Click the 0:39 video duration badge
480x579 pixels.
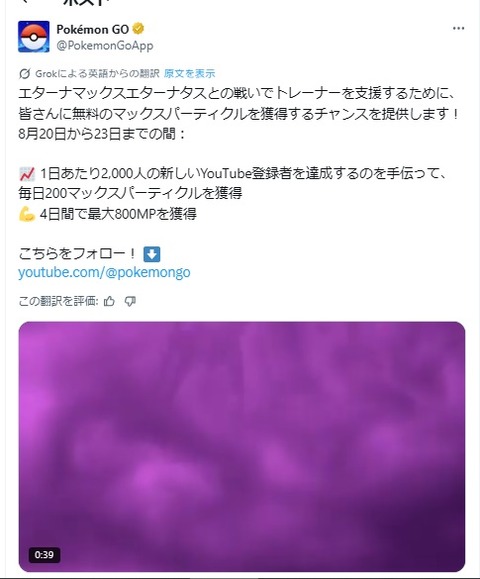coord(44,555)
